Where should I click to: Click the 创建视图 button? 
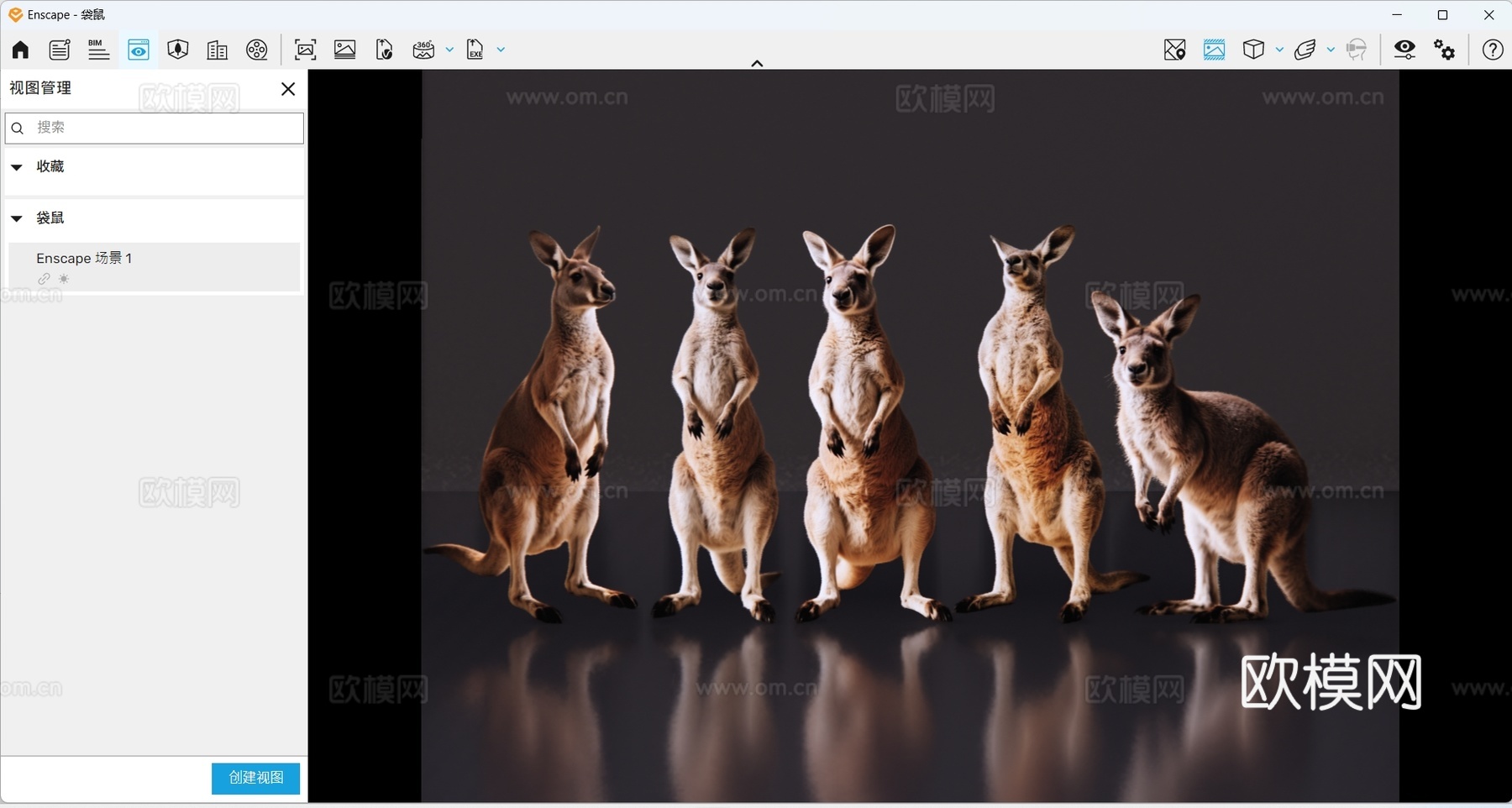coord(255,778)
